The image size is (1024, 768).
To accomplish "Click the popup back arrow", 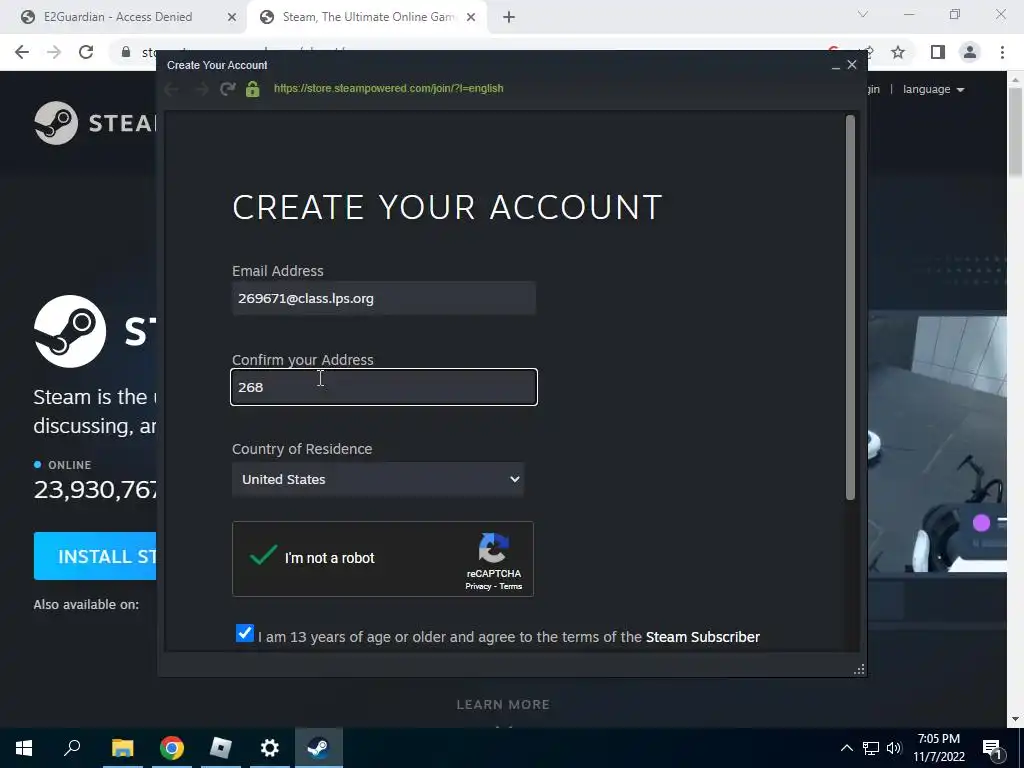I will [172, 89].
